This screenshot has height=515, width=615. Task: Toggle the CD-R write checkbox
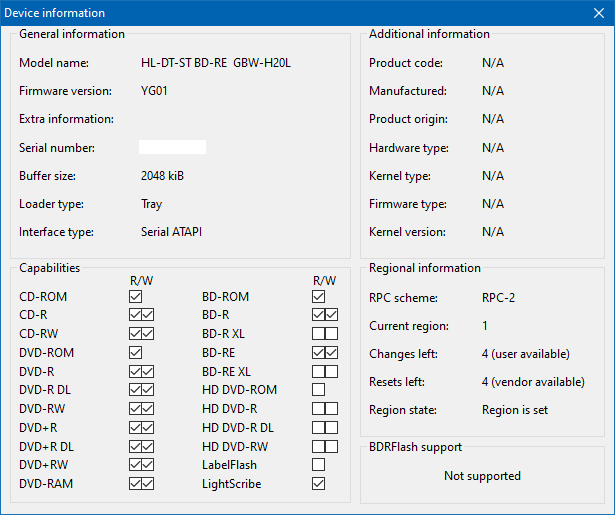[x=148, y=315]
